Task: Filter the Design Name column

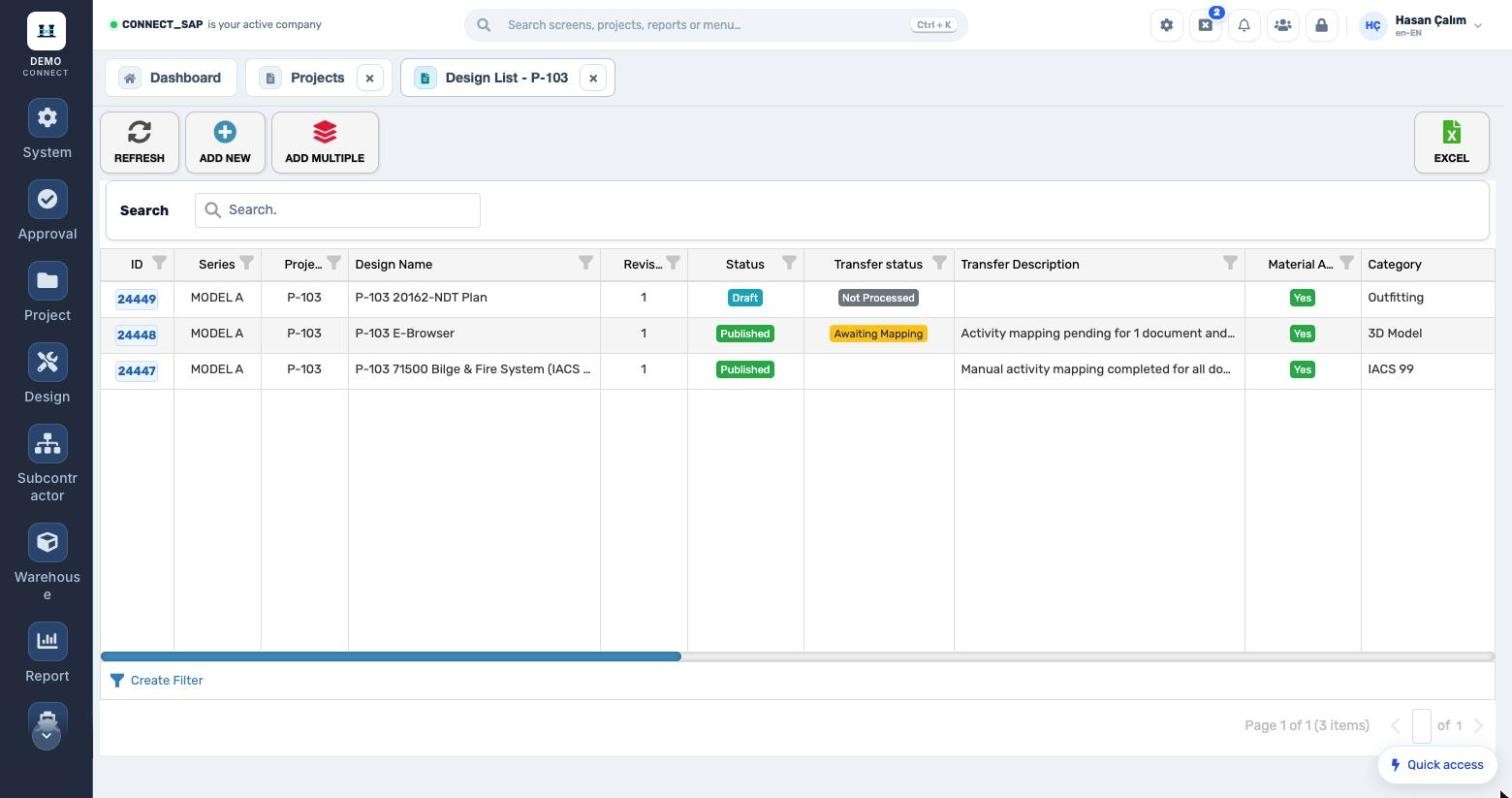Action: [x=585, y=263]
